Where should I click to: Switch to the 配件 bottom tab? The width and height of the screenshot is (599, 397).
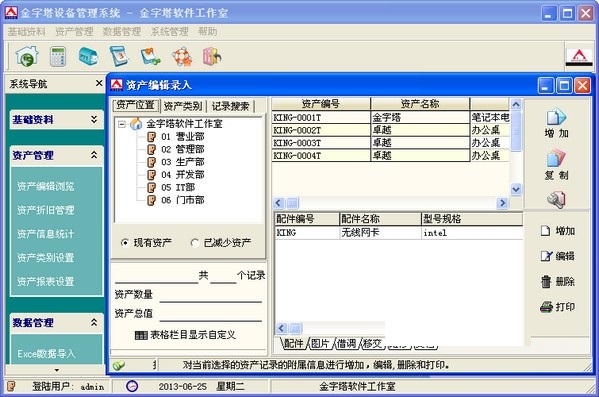tap(293, 344)
